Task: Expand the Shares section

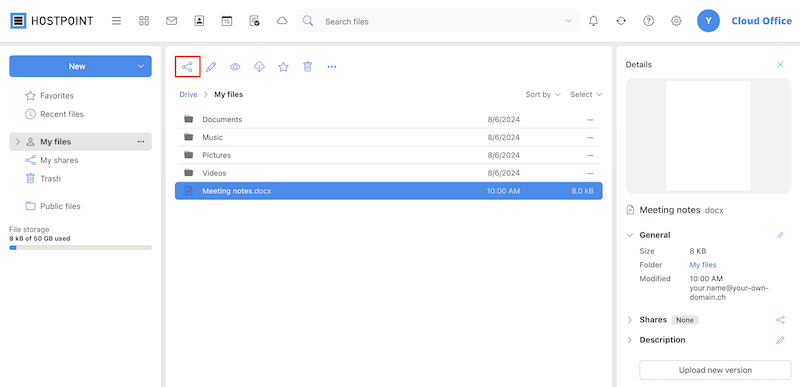Action: (x=630, y=320)
